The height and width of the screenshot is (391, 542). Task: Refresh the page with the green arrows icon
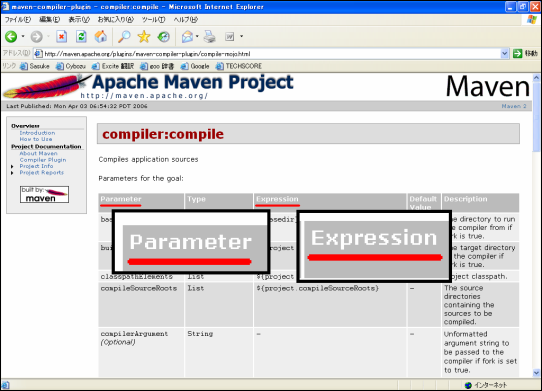pyautogui.click(x=81, y=36)
